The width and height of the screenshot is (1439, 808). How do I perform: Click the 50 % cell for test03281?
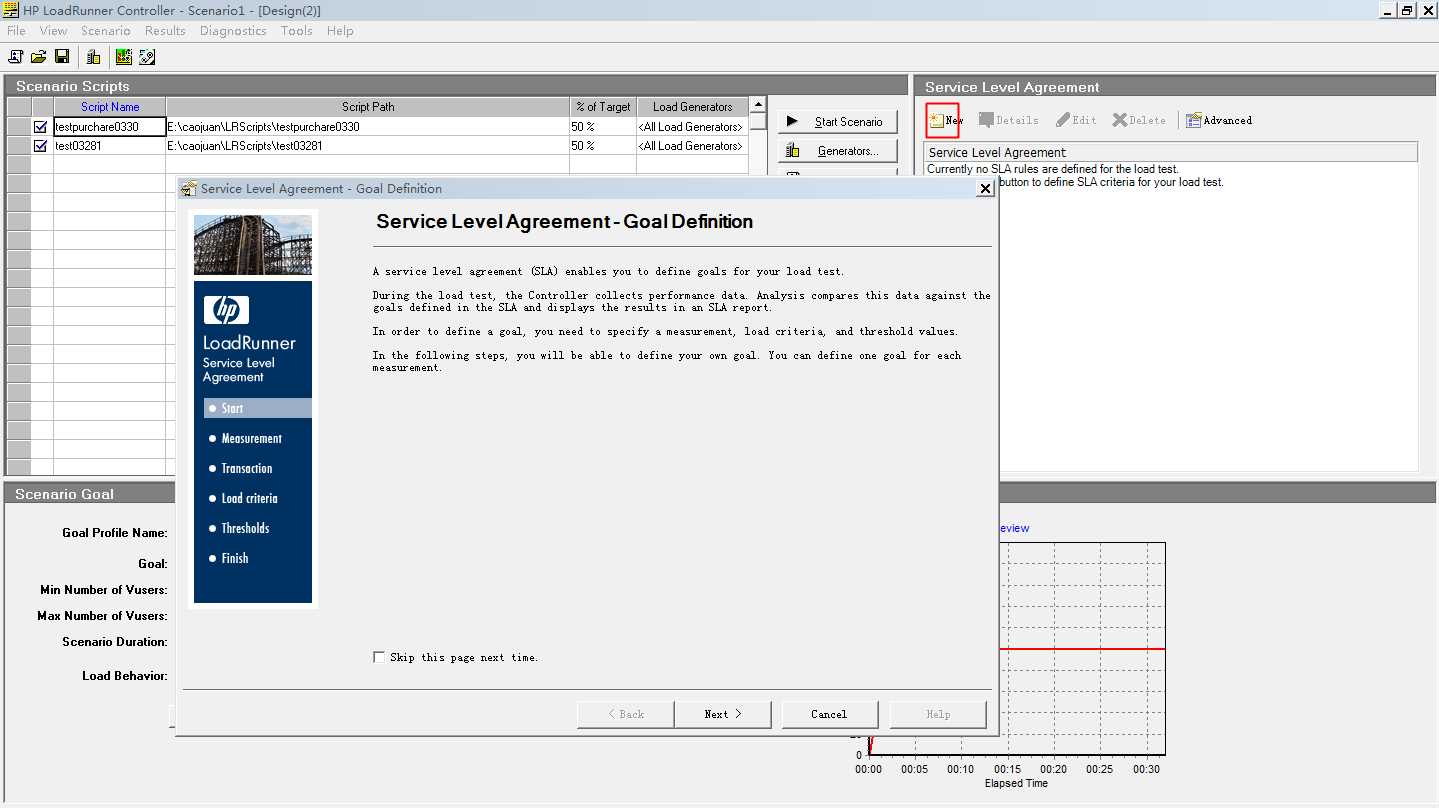603,146
